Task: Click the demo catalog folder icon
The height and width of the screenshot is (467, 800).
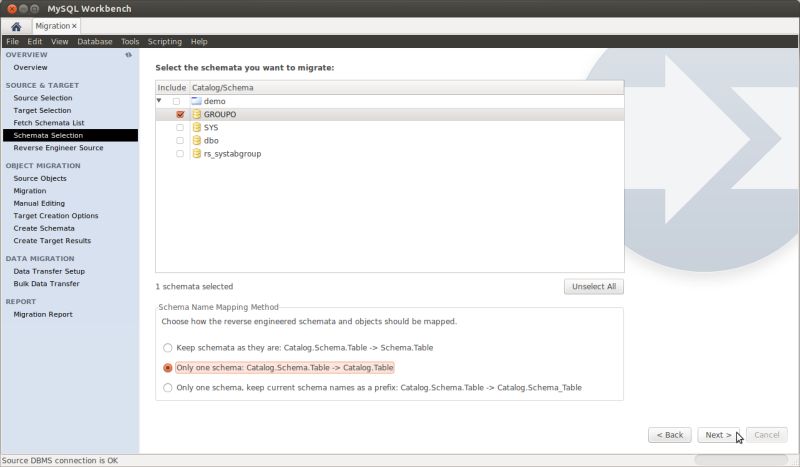Action: coord(196,101)
